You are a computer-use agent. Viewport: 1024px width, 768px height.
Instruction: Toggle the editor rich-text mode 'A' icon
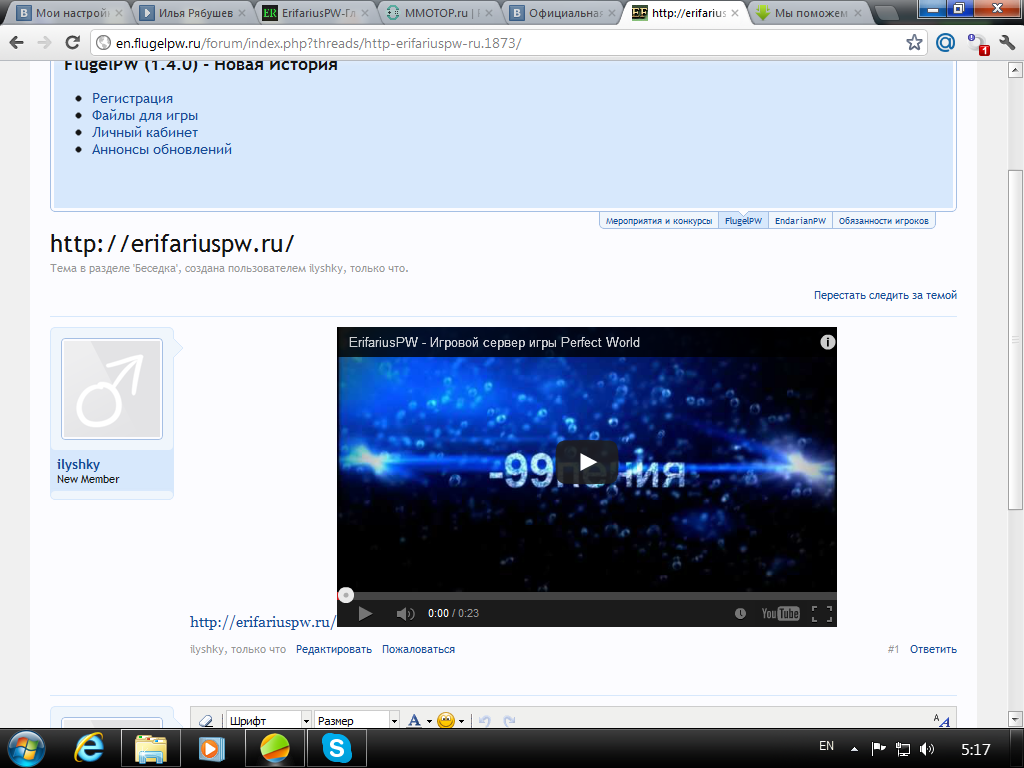[941, 720]
